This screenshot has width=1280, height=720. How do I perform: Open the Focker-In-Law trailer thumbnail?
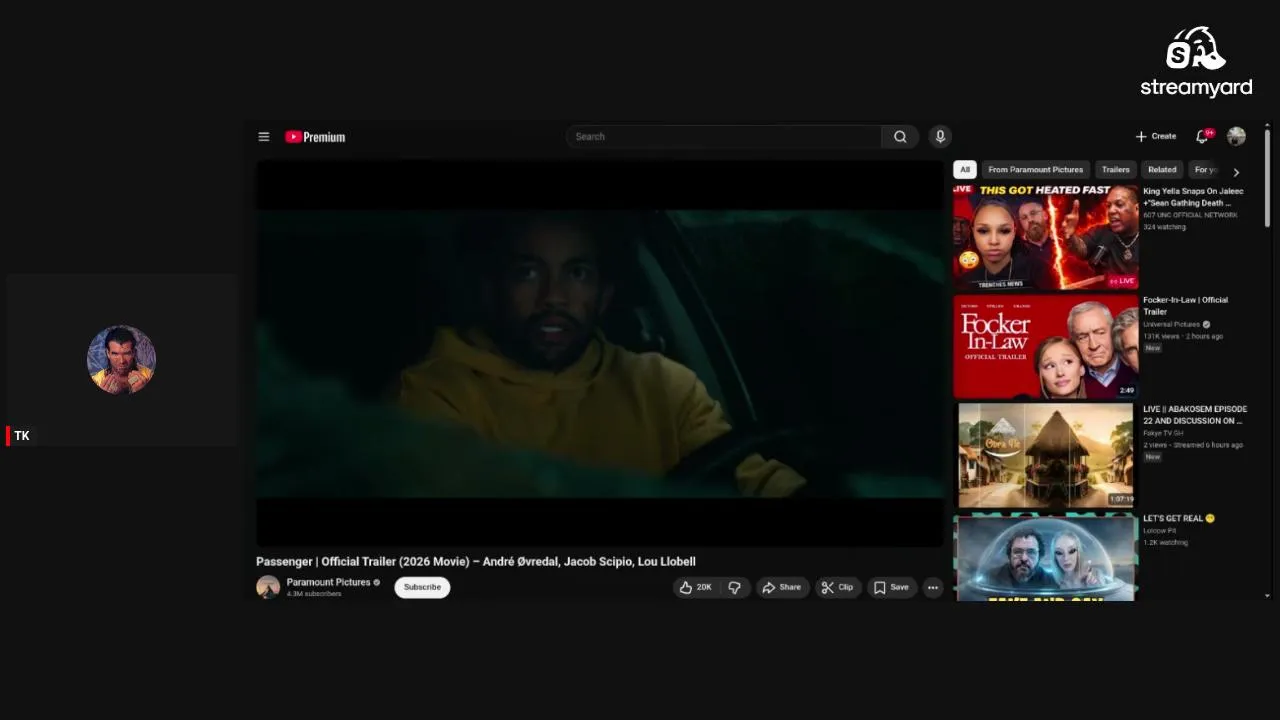[1045, 347]
